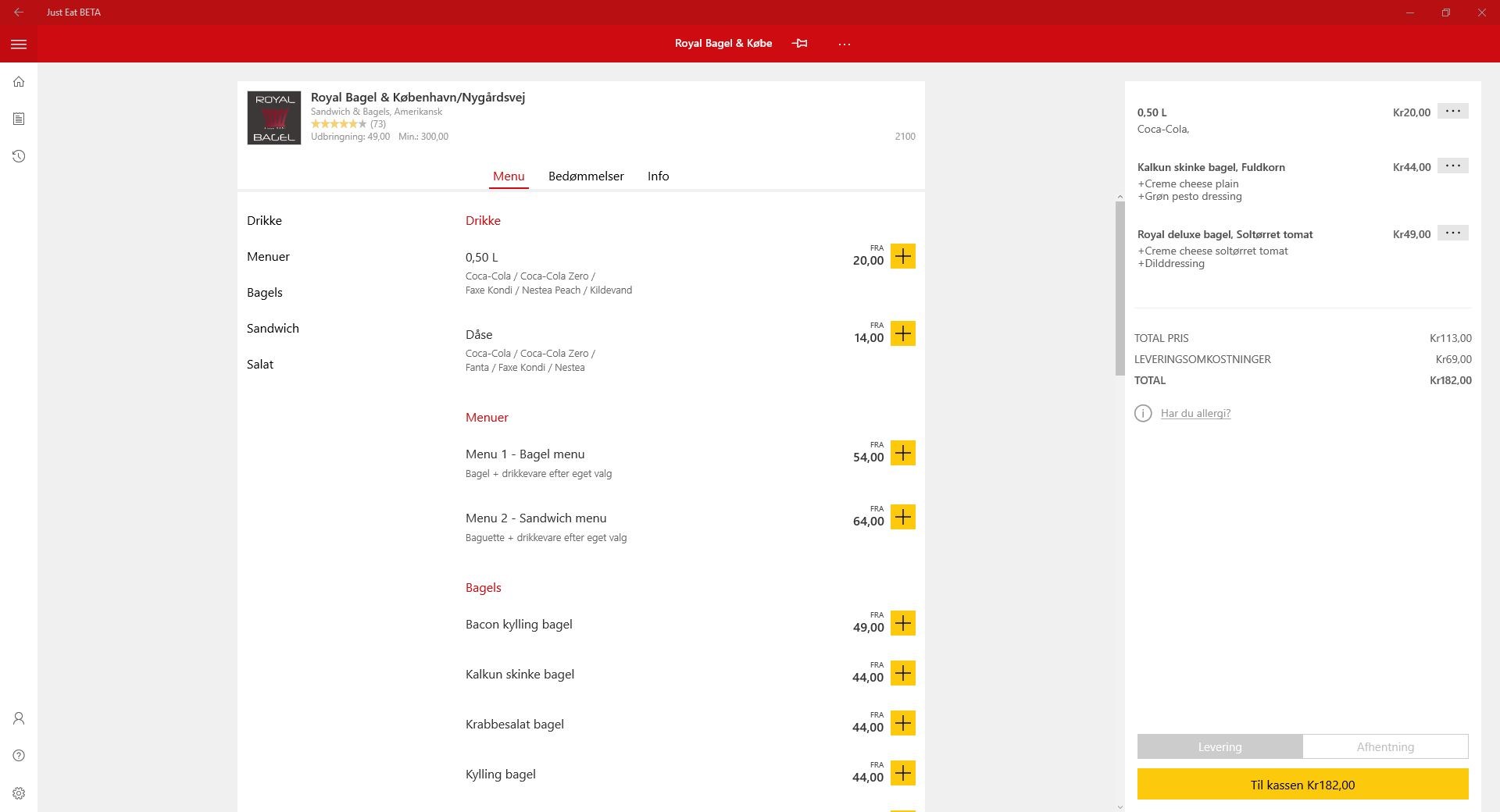
Task: Open the settings gear icon
Action: coord(19,793)
